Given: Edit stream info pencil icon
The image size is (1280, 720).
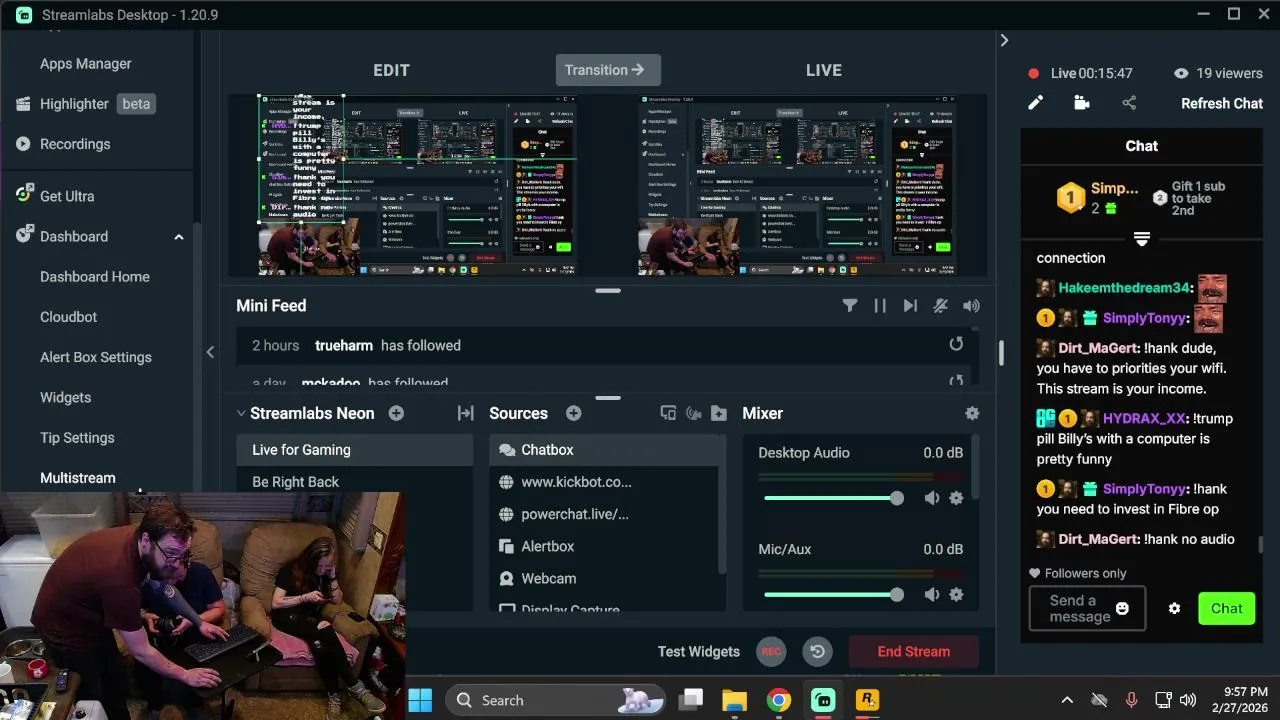Looking at the screenshot, I should click(x=1036, y=103).
